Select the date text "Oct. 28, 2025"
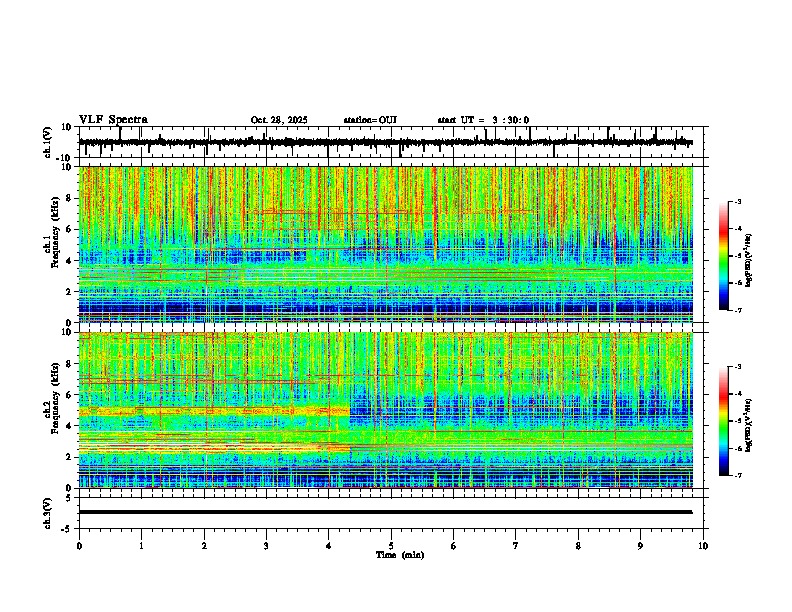The width and height of the screenshot is (792, 612). (279, 120)
